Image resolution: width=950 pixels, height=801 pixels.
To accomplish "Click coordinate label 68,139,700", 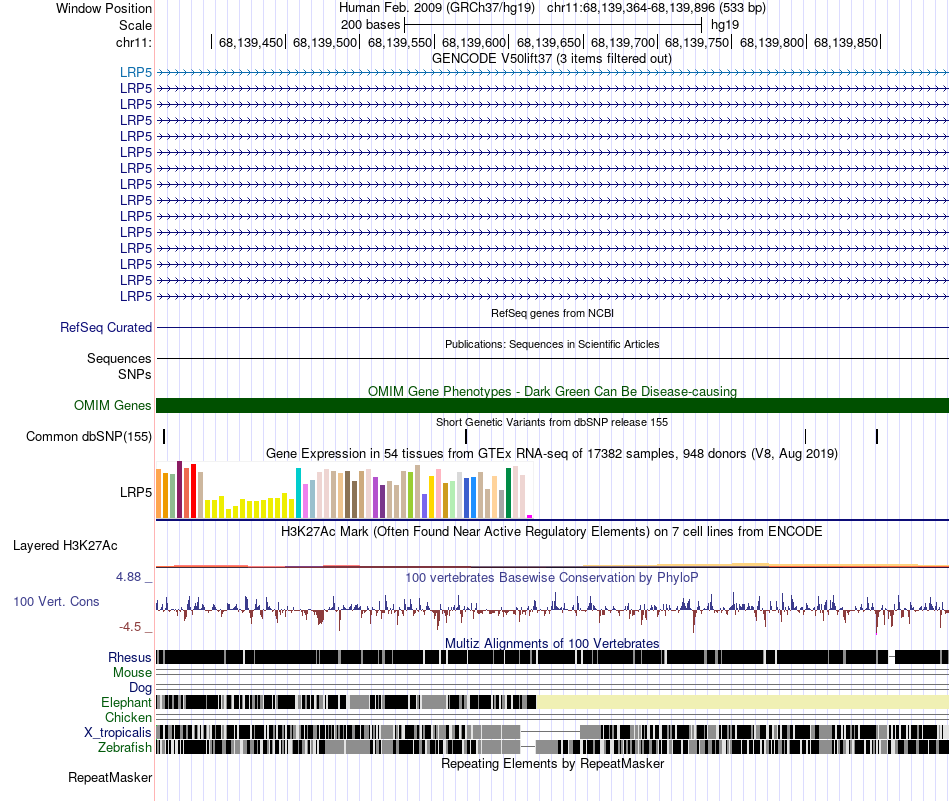I will (x=623, y=42).
